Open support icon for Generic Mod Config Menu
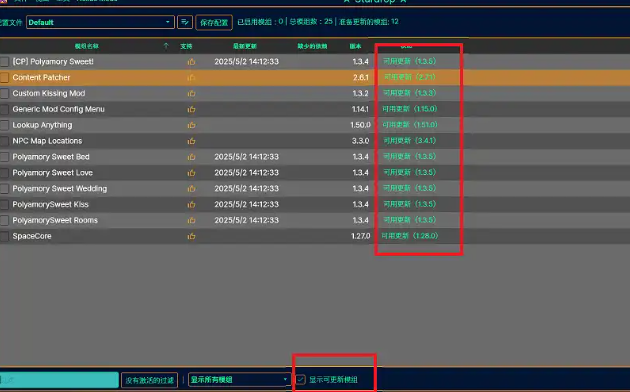Image resolution: width=630 pixels, height=392 pixels. pos(191,109)
